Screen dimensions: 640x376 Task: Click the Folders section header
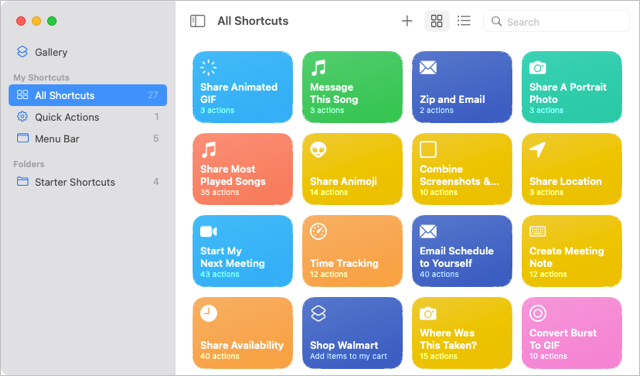(x=29, y=164)
